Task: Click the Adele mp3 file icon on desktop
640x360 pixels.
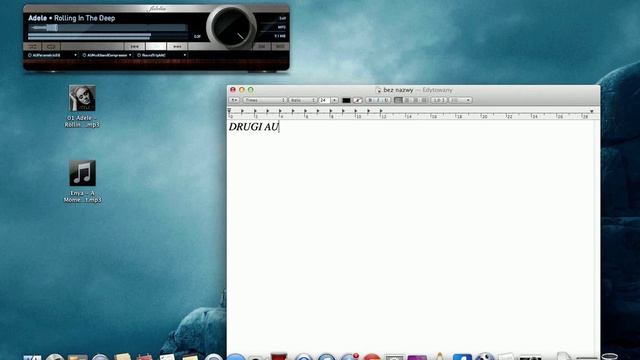Action: (x=82, y=98)
